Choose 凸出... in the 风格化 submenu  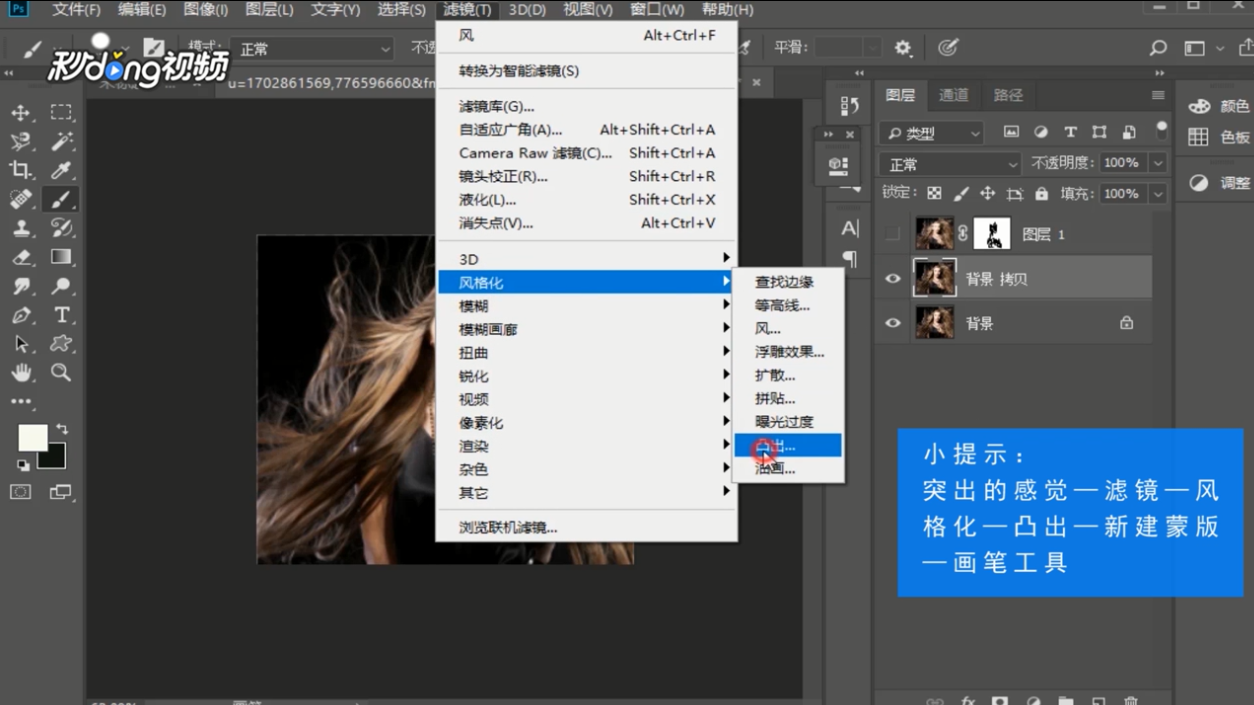tap(788, 445)
